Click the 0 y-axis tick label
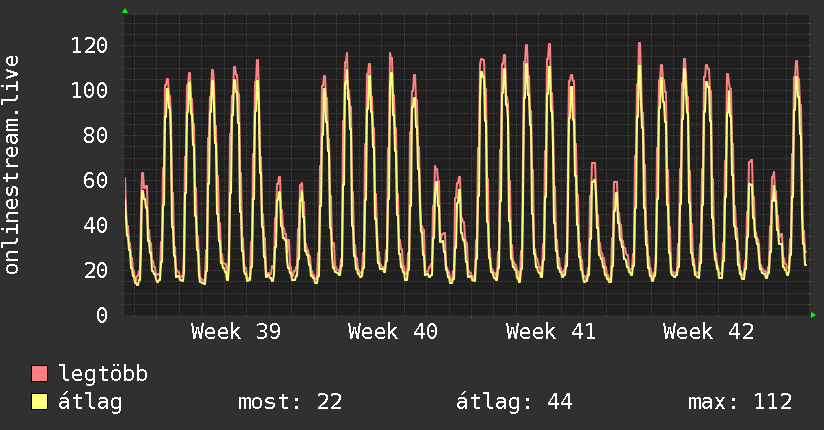This screenshot has width=824, height=430. (x=102, y=315)
